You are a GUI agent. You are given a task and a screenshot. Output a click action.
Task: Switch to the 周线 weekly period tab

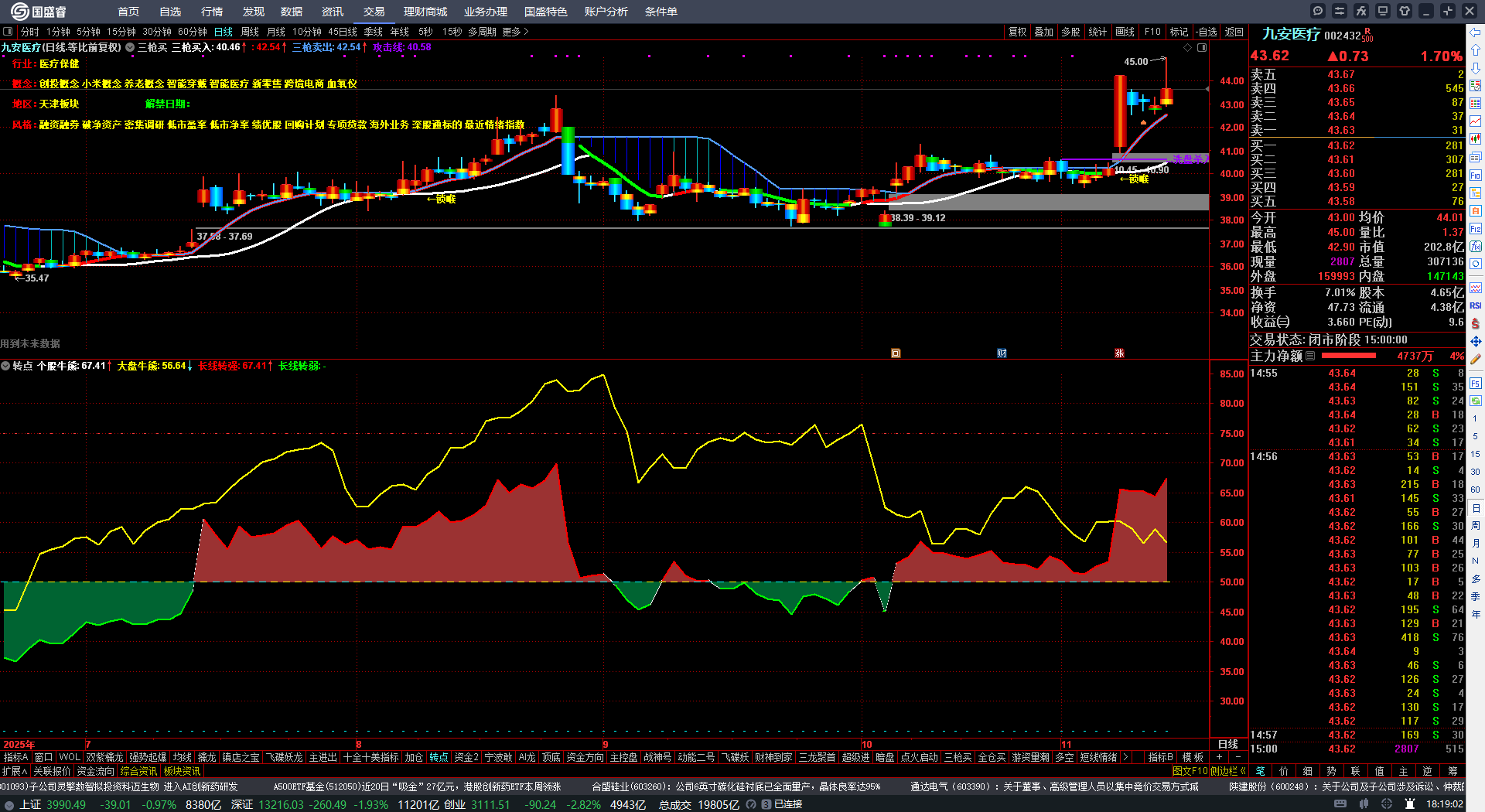(x=250, y=32)
